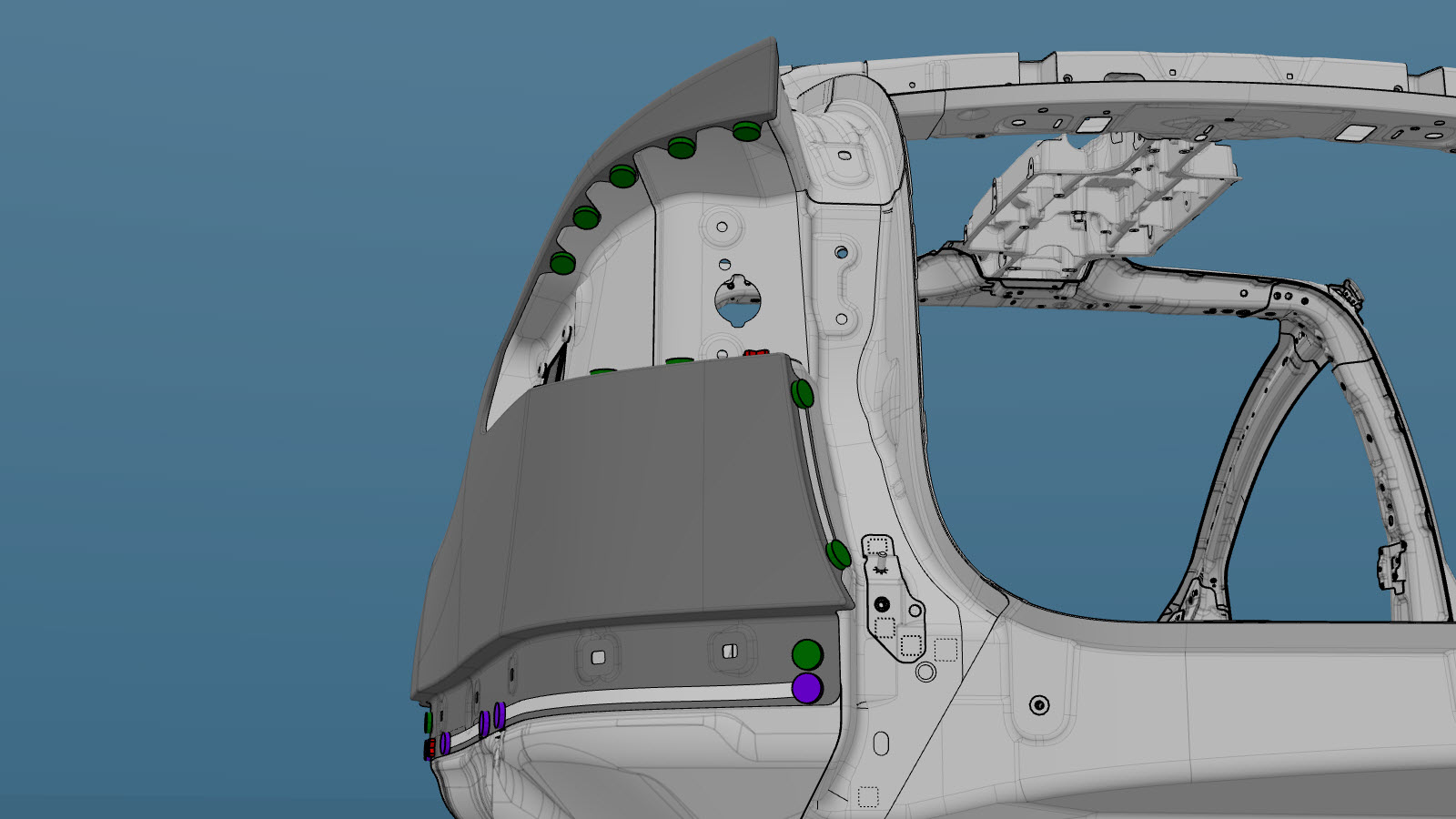Screen dimensions: 1456x819
Task: Select the roof-mounted bracket assembly
Action: coord(1101,205)
